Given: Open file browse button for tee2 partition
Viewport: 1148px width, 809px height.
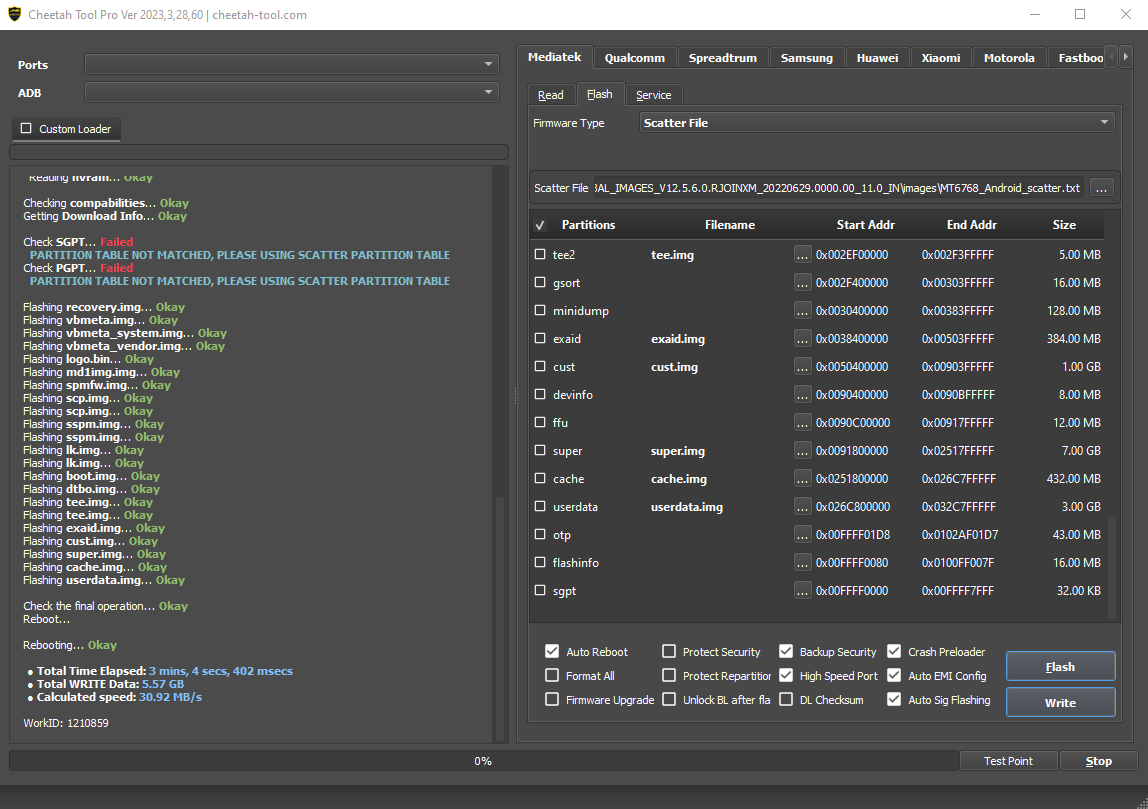Looking at the screenshot, I should 802,255.
